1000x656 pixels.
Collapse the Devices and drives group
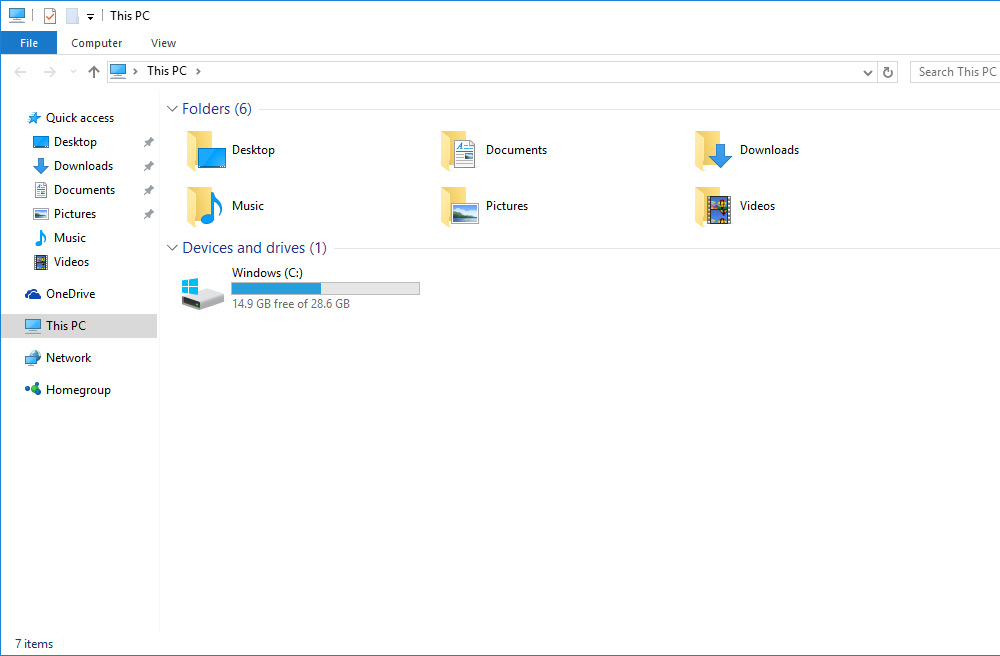(x=173, y=248)
